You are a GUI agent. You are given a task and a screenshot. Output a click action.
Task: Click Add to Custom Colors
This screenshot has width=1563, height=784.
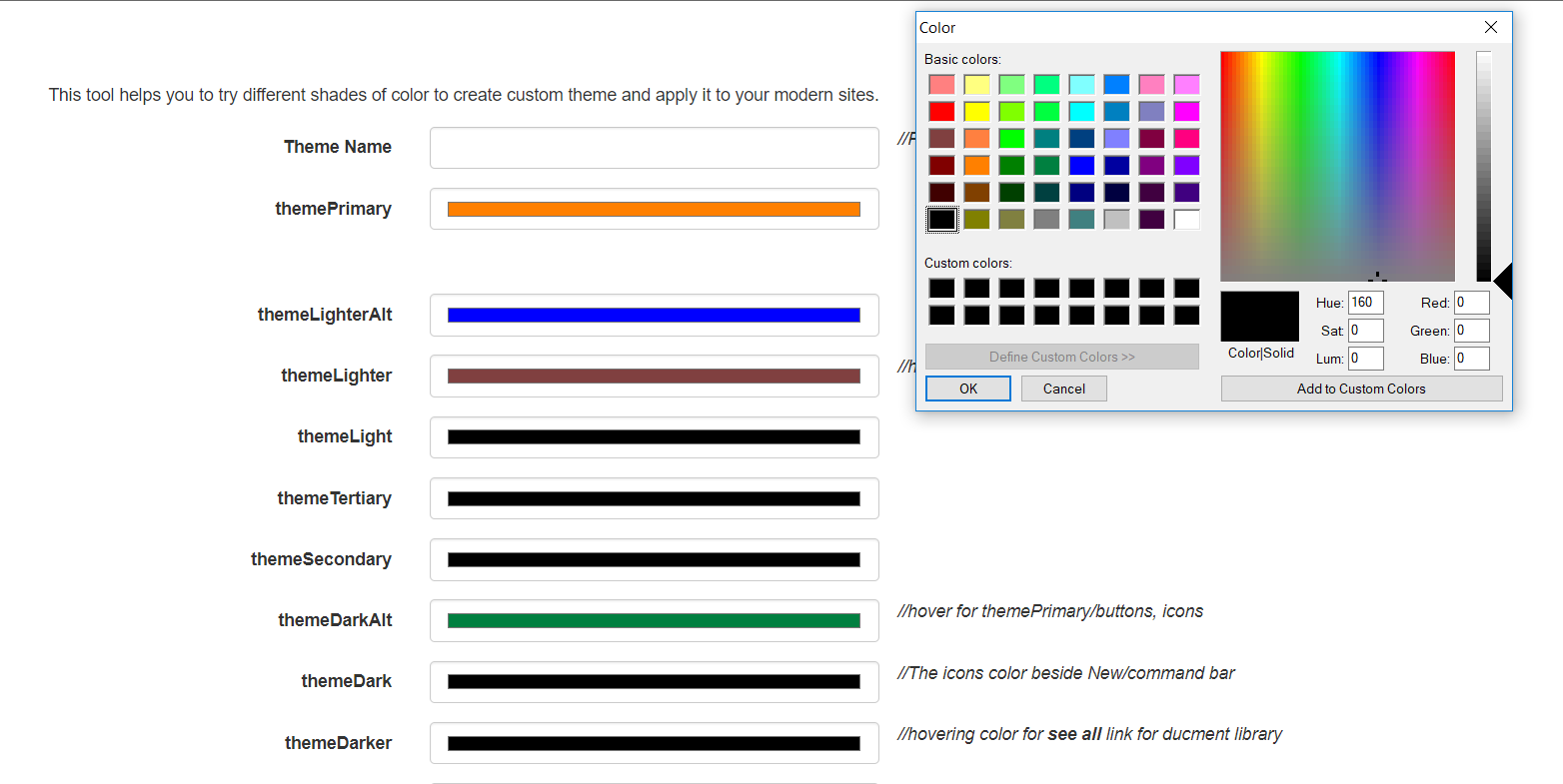pyautogui.click(x=1361, y=389)
